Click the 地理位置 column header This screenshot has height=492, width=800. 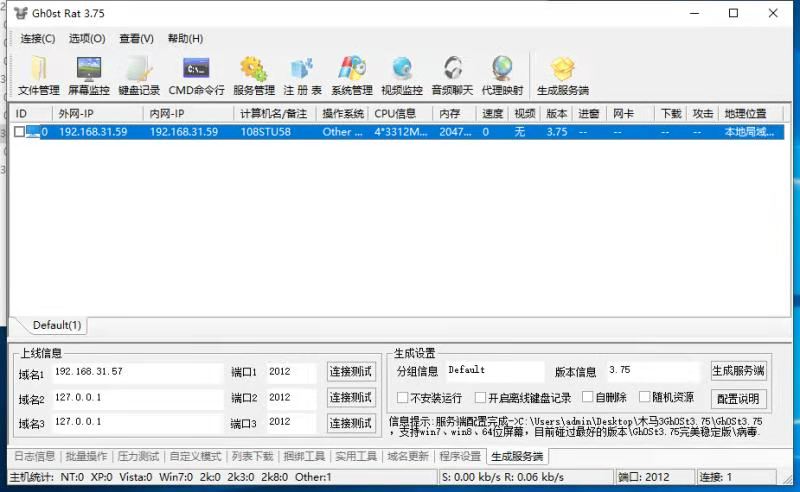tap(751, 114)
